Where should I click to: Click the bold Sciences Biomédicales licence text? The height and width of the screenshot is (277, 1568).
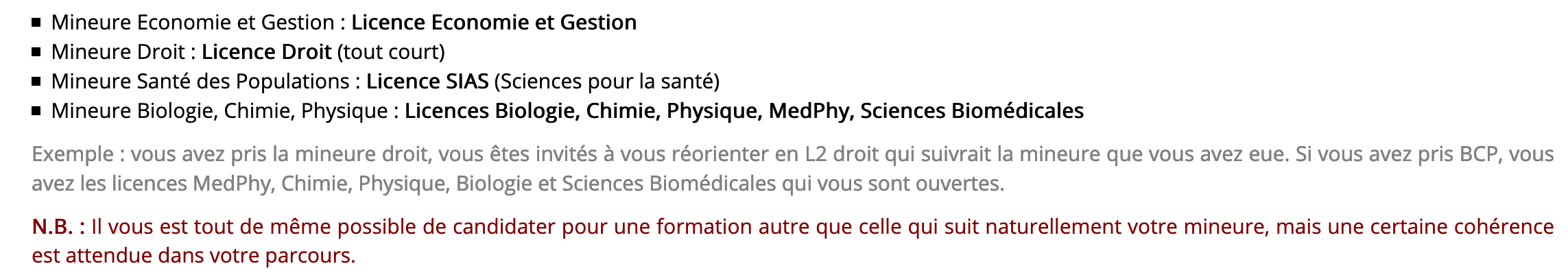[x=972, y=111]
